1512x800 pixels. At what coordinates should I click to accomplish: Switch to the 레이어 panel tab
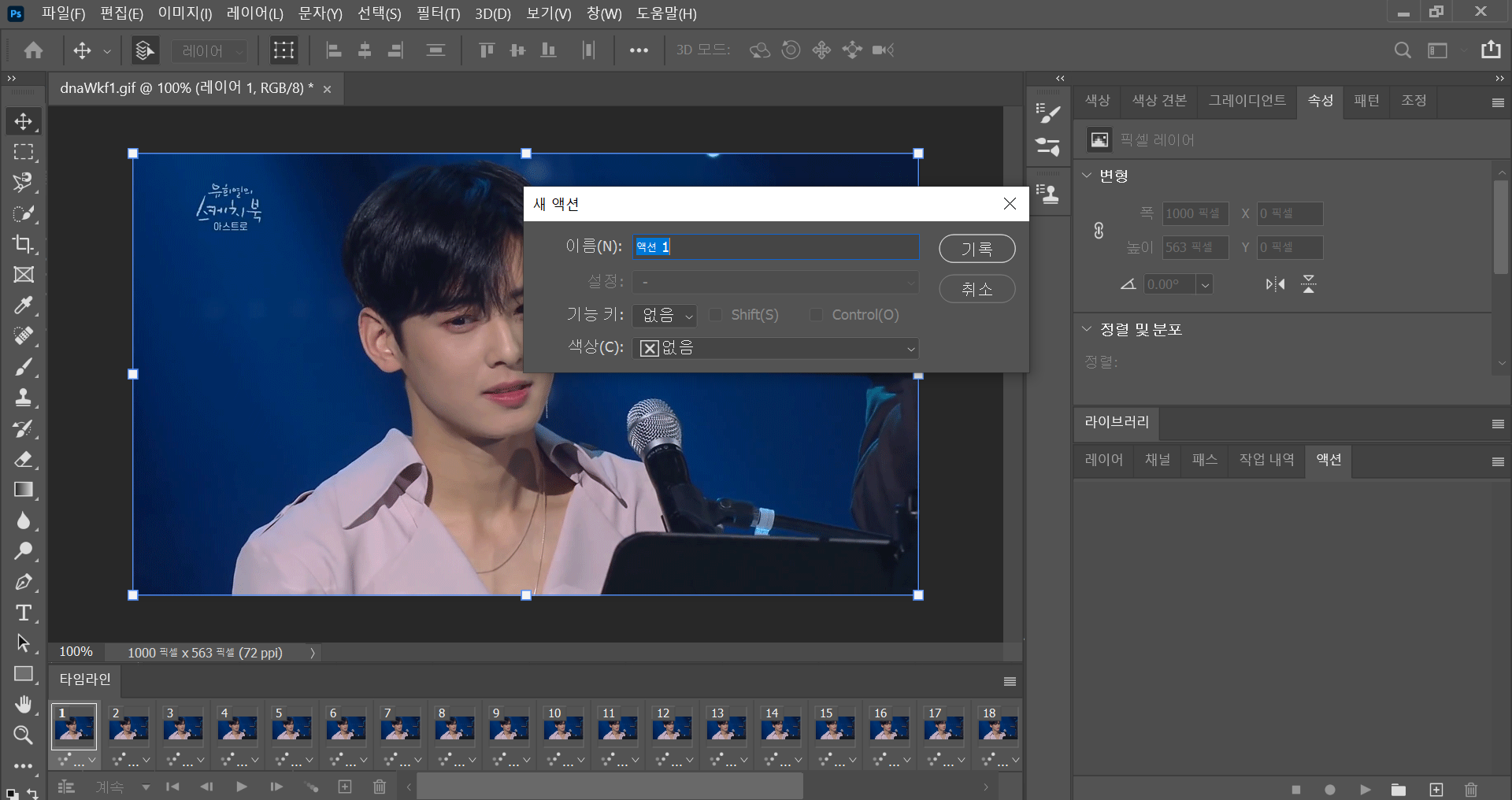pyautogui.click(x=1103, y=460)
